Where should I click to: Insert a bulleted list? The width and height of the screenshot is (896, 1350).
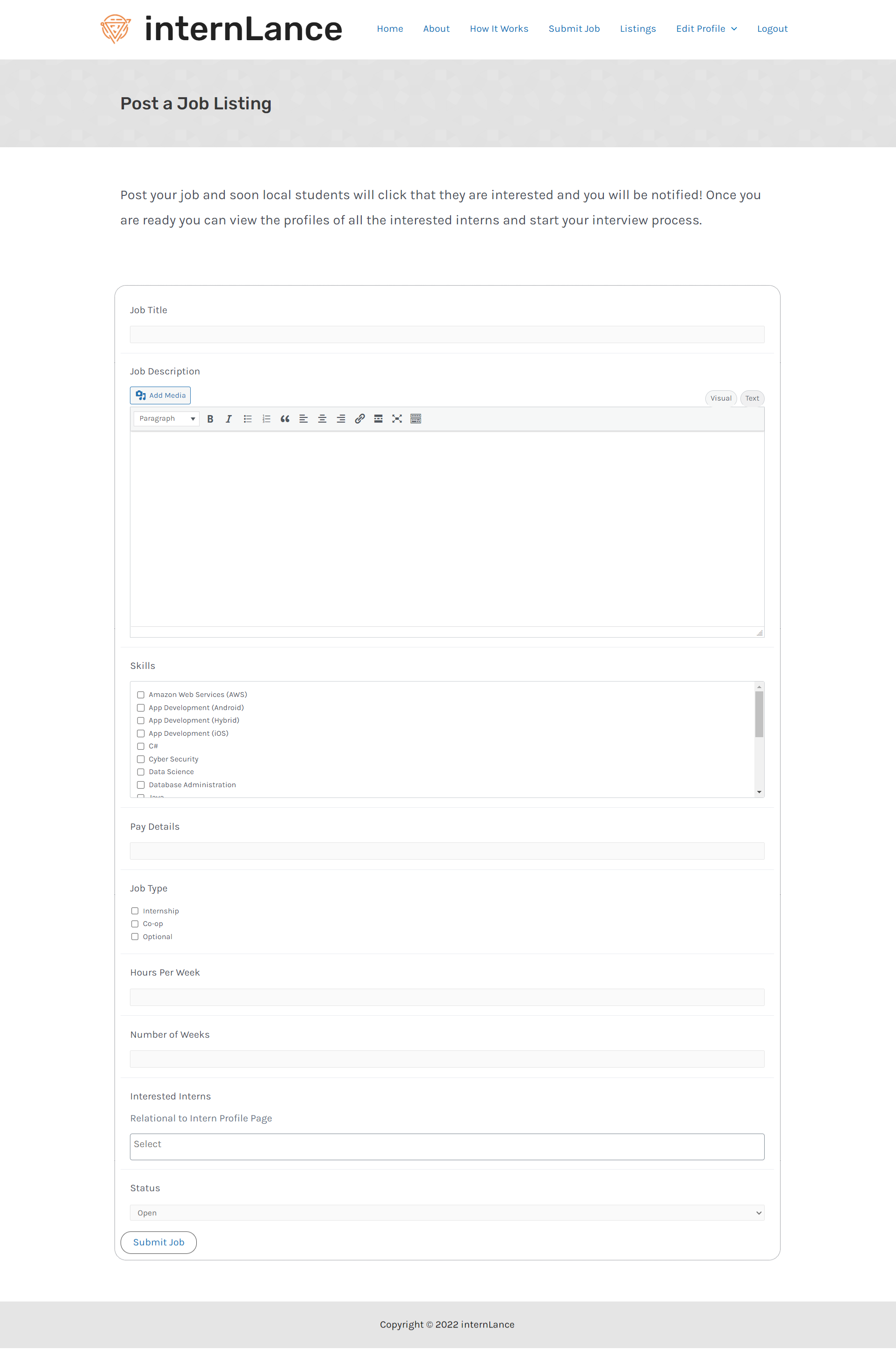tap(247, 419)
